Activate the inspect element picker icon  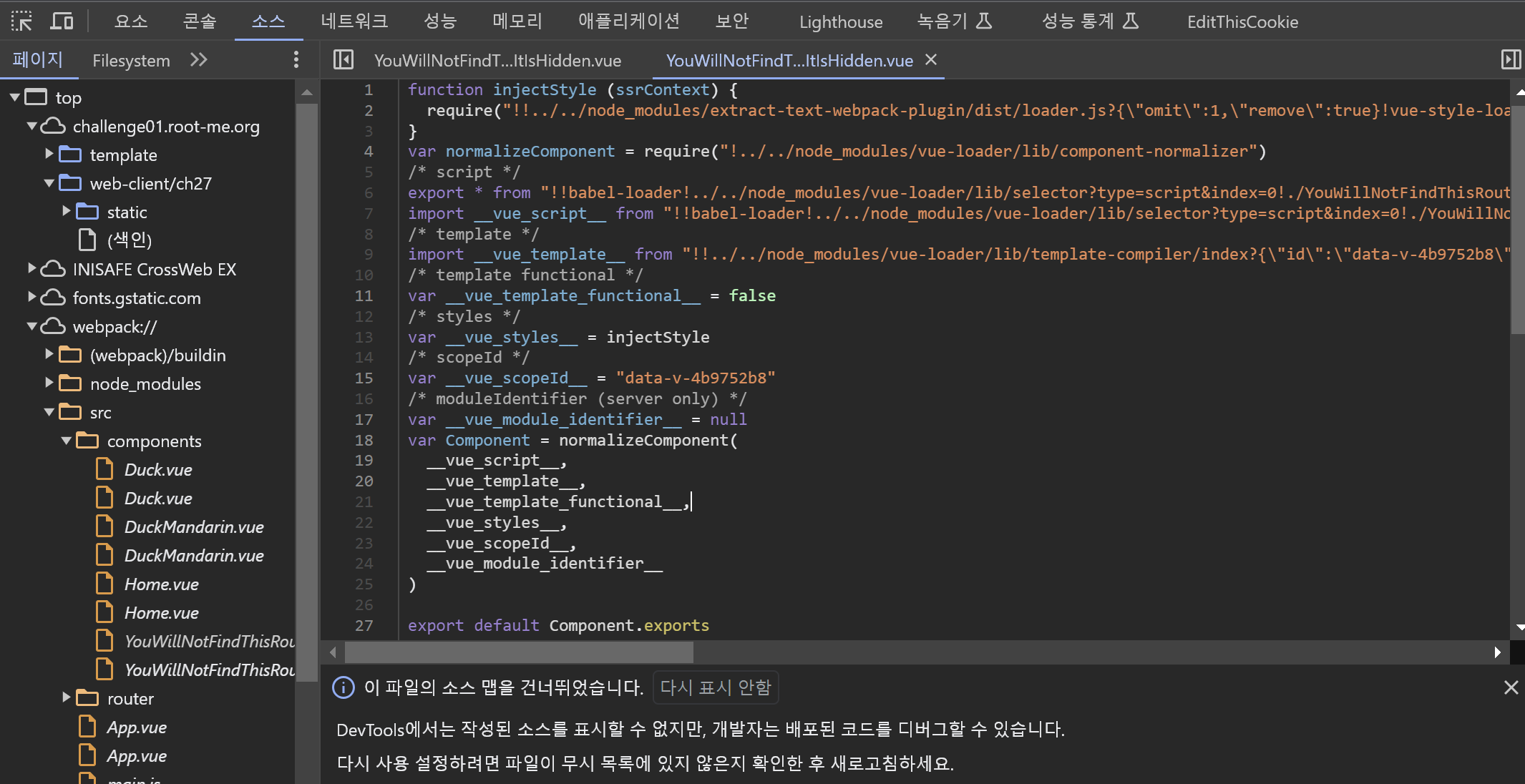[x=21, y=21]
